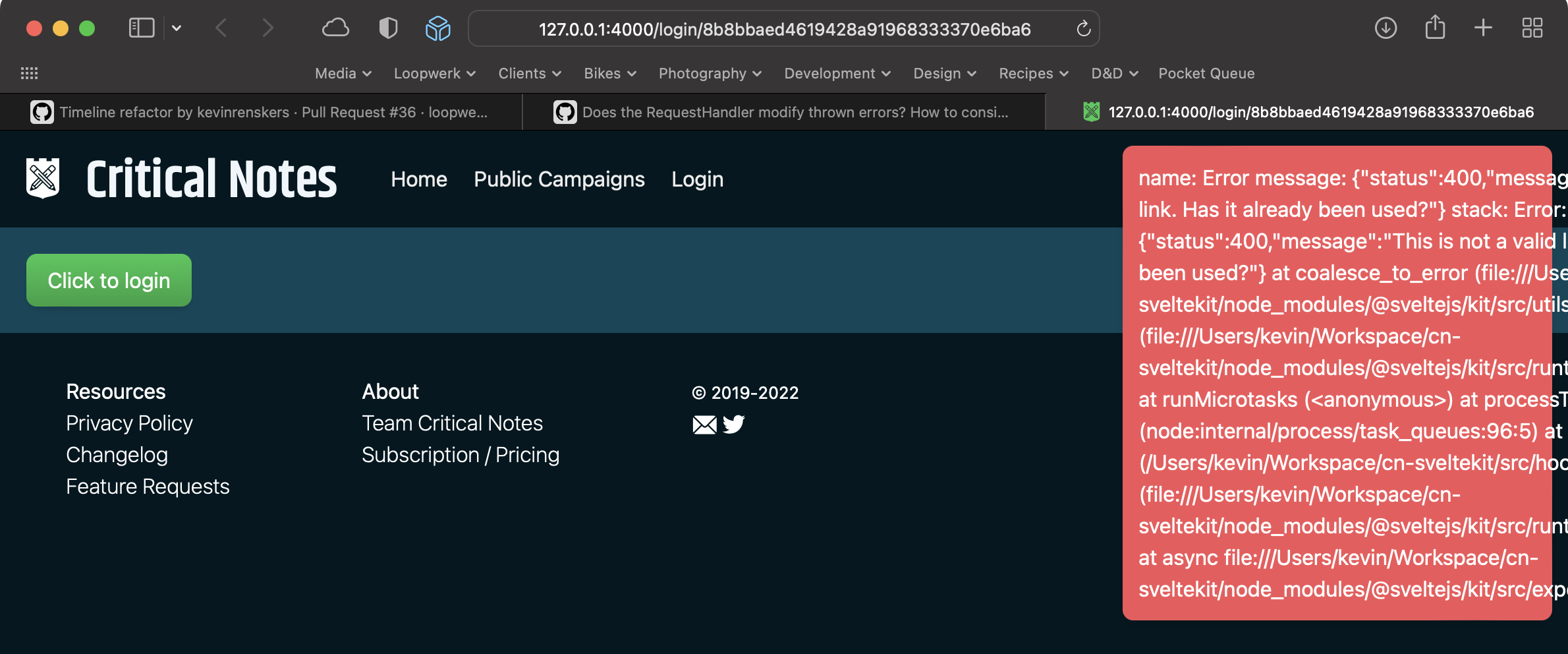Open Subscription / Pricing link
This screenshot has width=1568, height=654.
[x=461, y=455]
